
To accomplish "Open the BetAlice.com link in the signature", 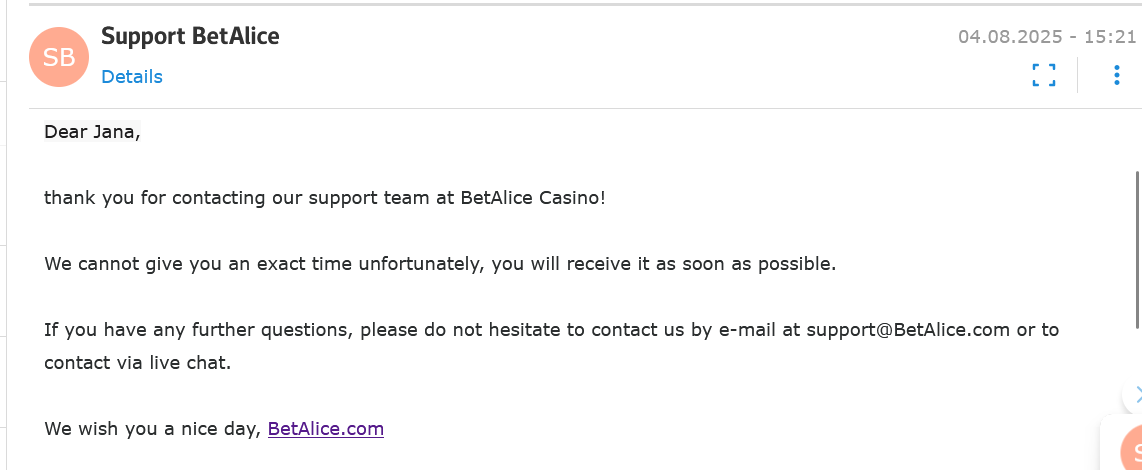I will [x=326, y=429].
